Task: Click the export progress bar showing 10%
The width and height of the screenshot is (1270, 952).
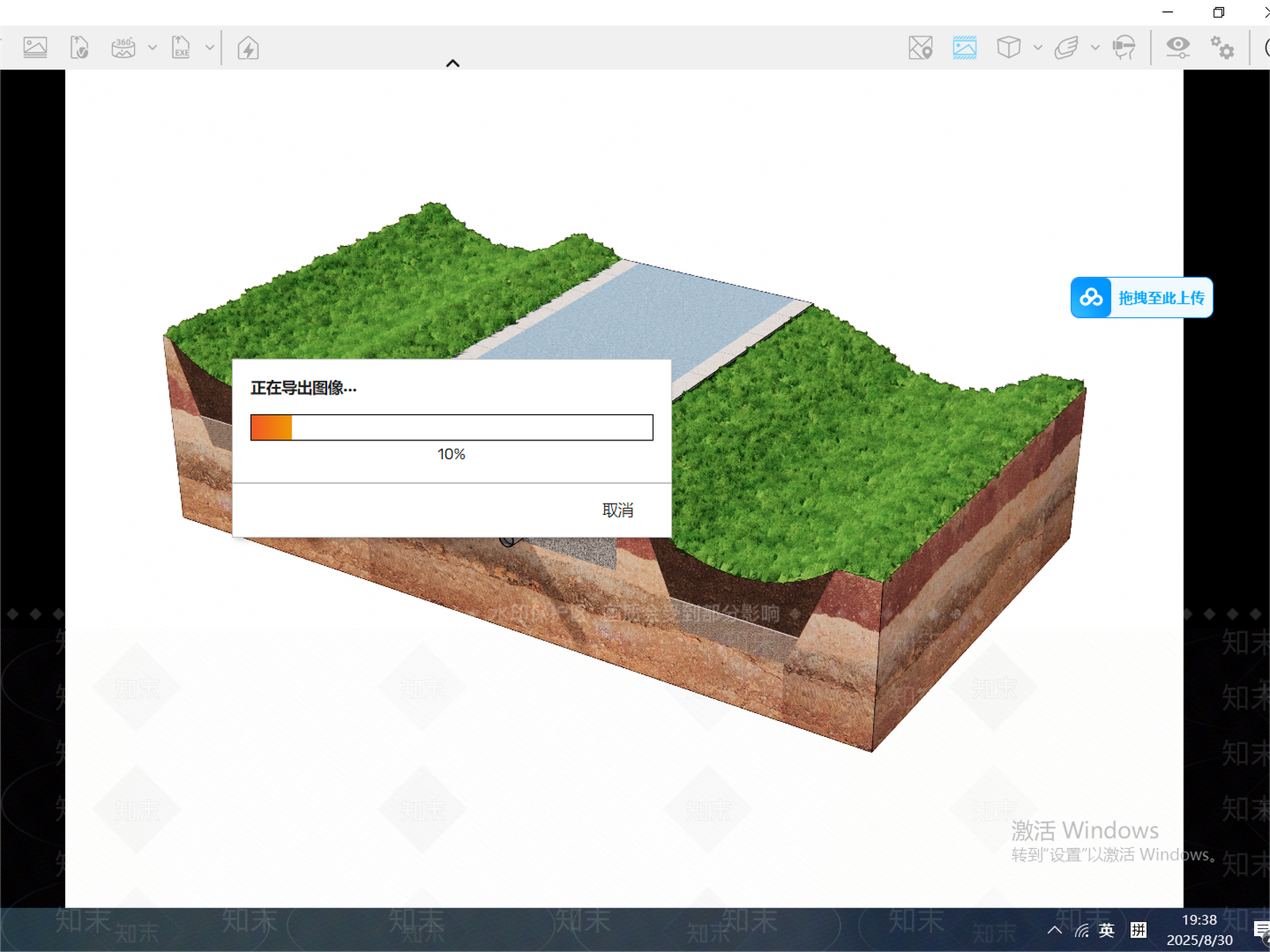Action: [452, 428]
